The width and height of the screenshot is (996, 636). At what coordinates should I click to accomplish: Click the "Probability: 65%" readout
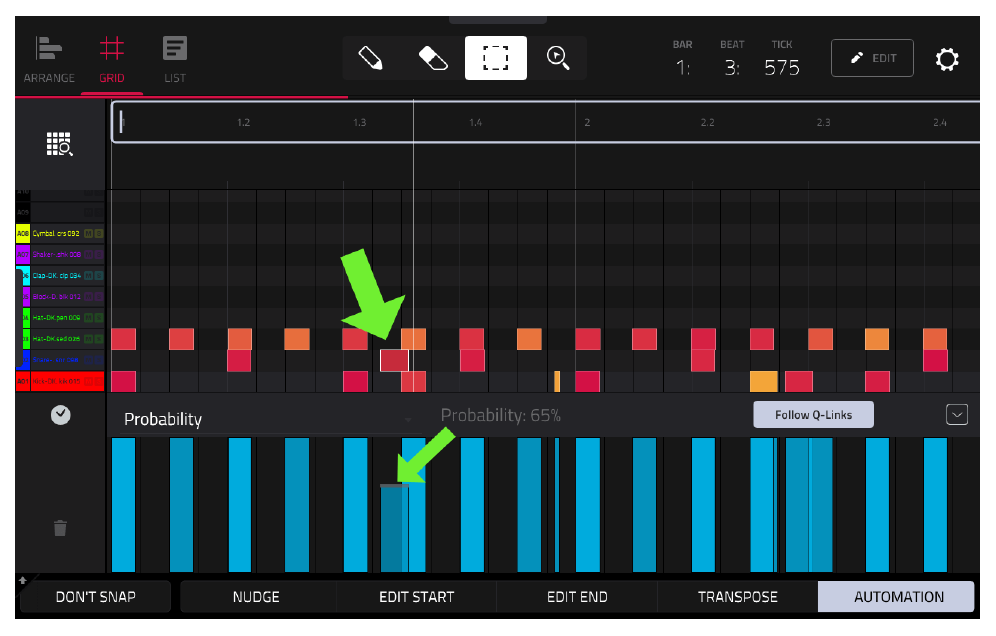point(501,415)
